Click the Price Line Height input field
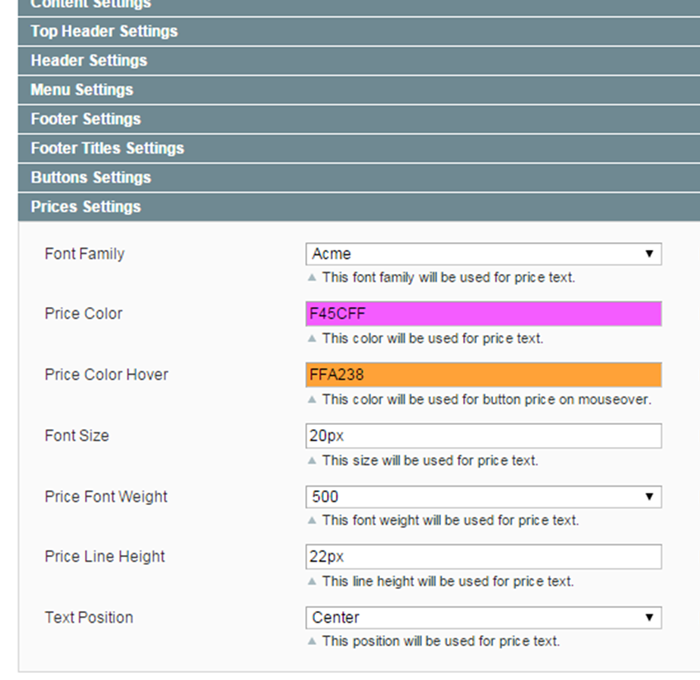The height and width of the screenshot is (680, 700). click(483, 557)
